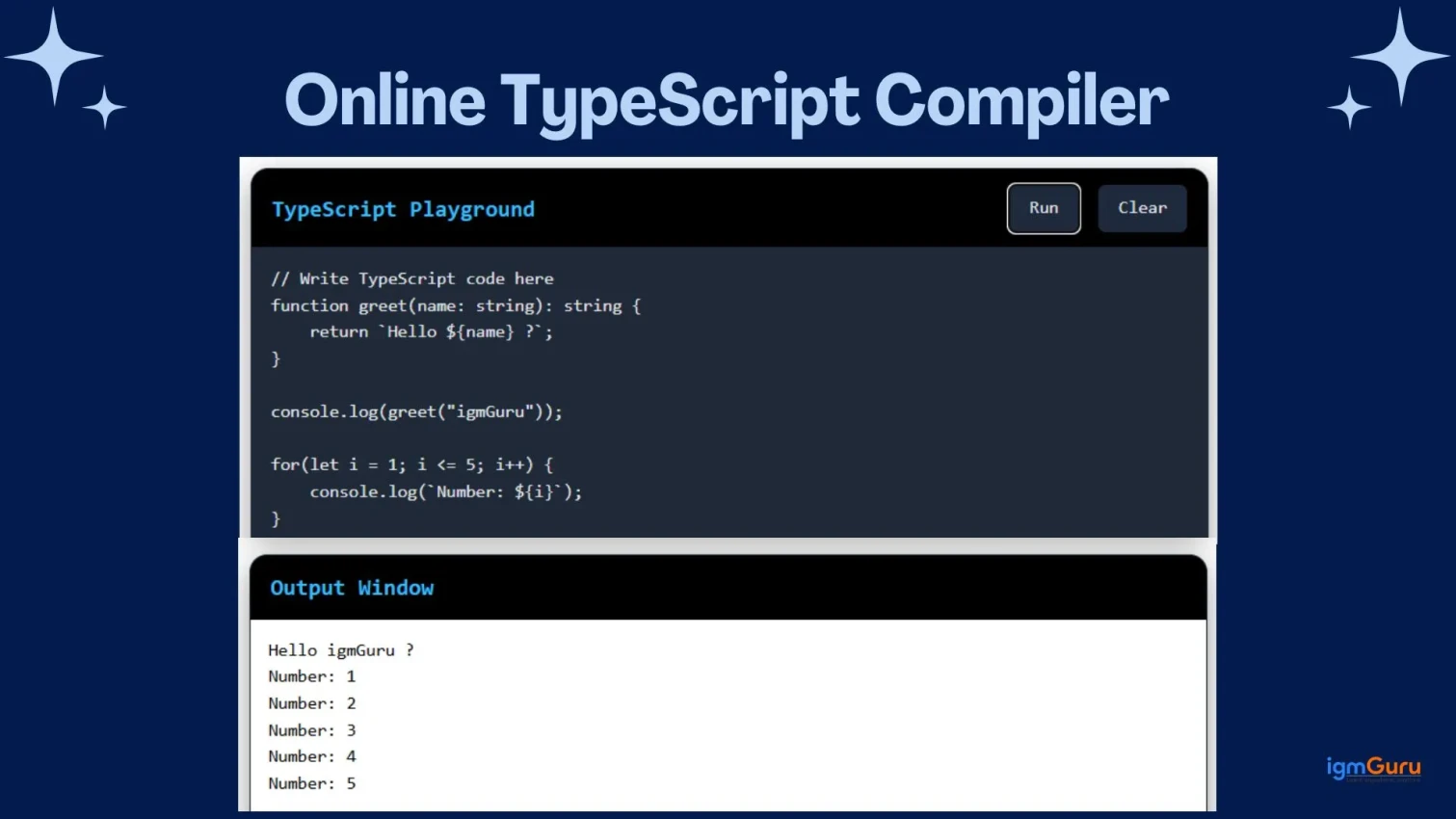Click the igmGuru logo

pos(1373,768)
